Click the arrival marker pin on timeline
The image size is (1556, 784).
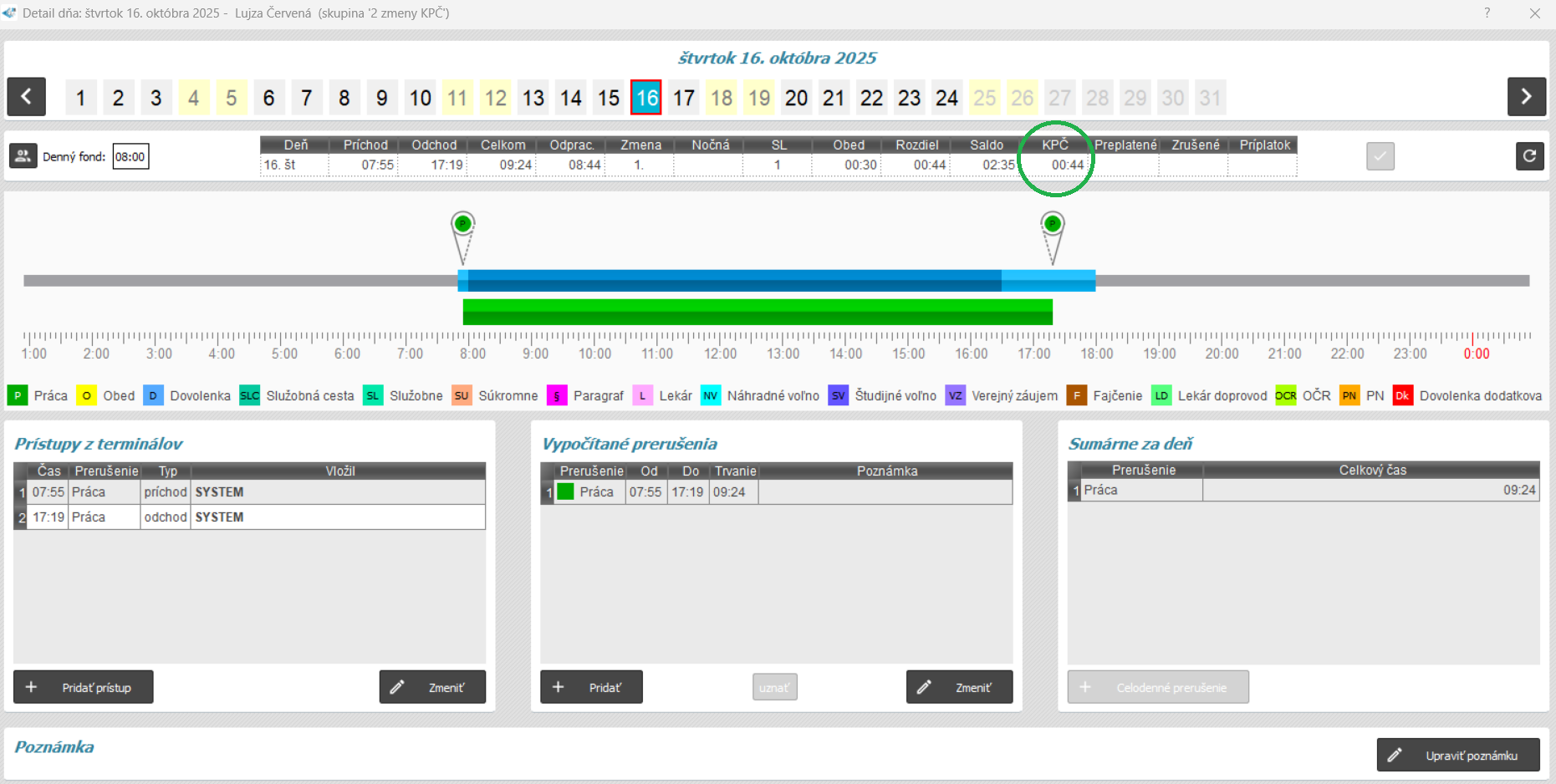(463, 225)
